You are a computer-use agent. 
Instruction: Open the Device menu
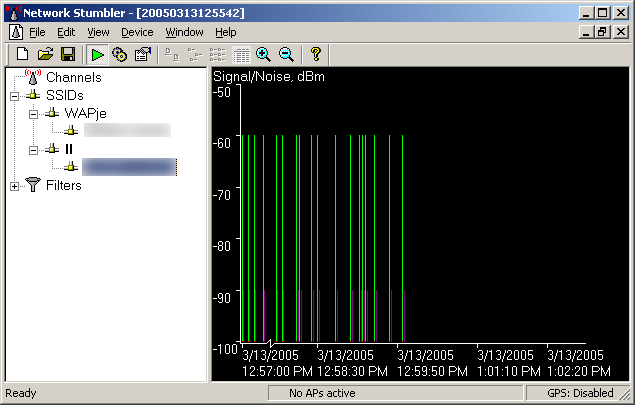click(x=137, y=32)
